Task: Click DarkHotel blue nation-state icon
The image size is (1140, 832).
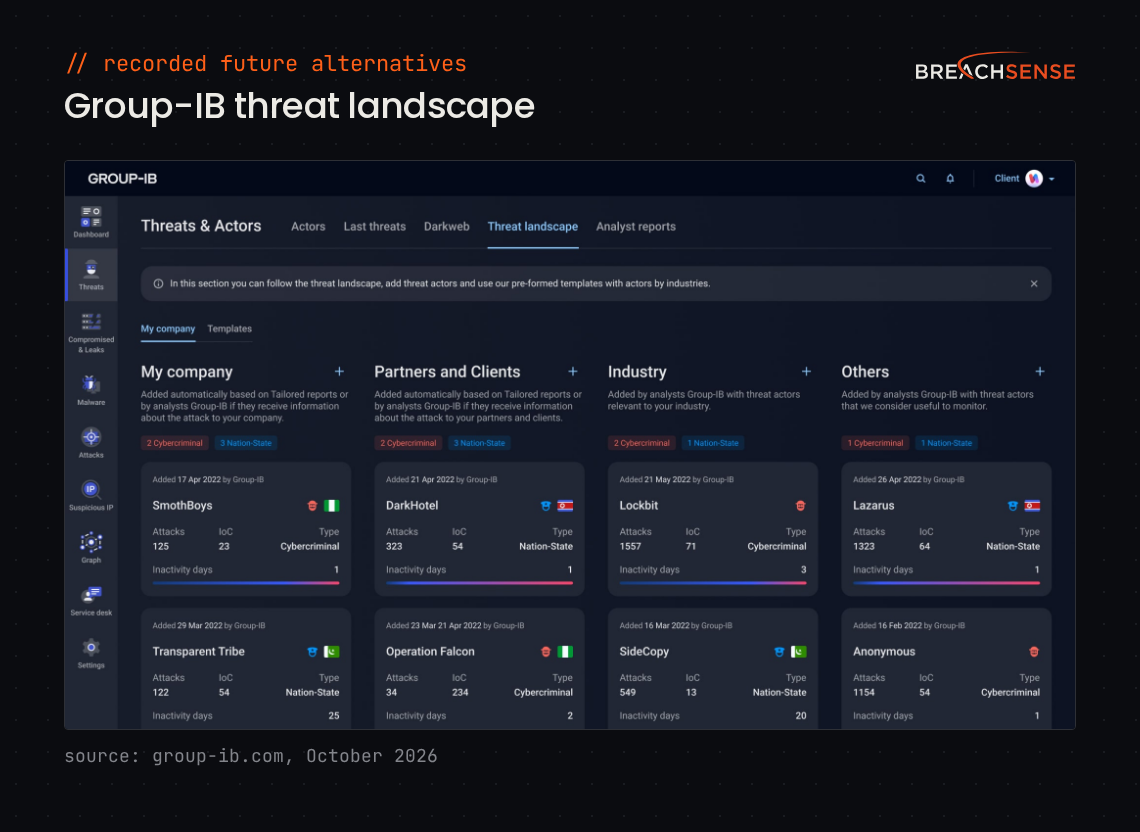Action: (x=545, y=505)
